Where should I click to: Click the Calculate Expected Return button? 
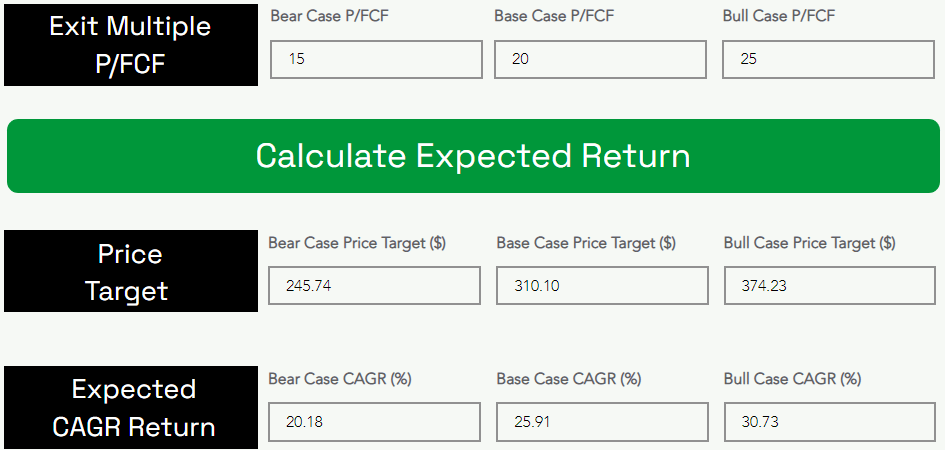coord(472,156)
